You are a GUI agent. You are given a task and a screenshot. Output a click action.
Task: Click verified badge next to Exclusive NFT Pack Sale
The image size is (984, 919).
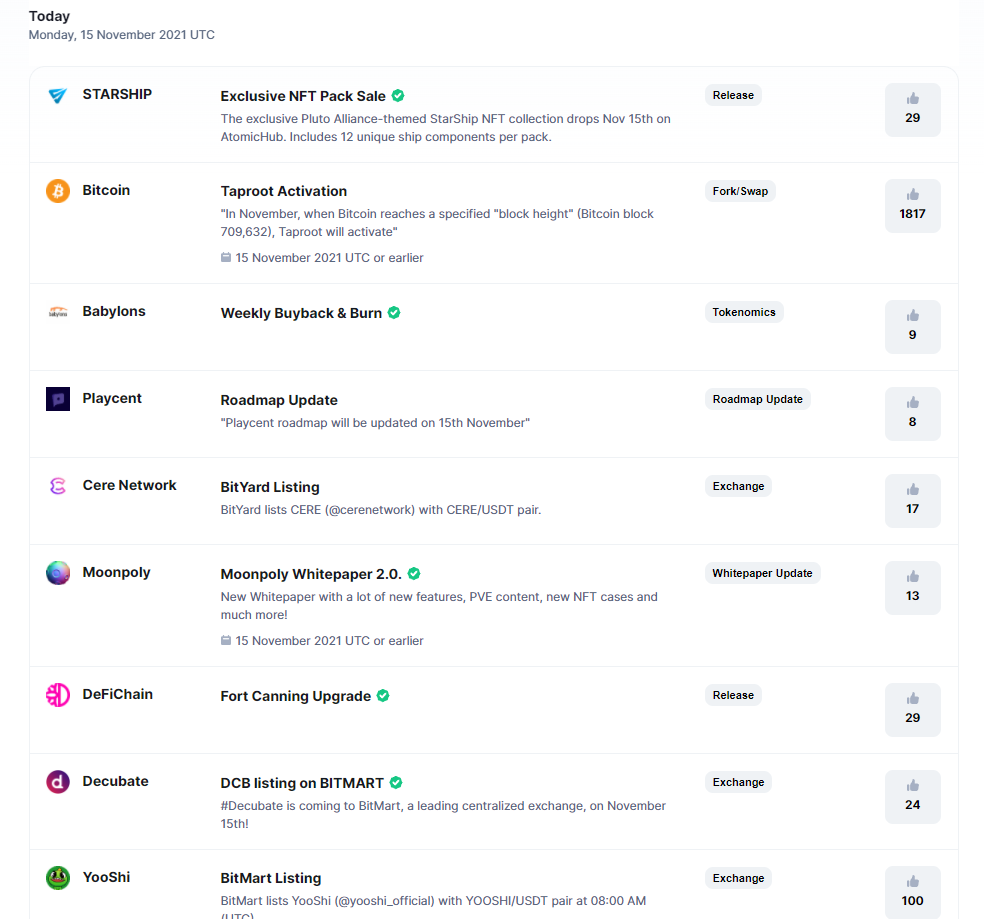(398, 95)
